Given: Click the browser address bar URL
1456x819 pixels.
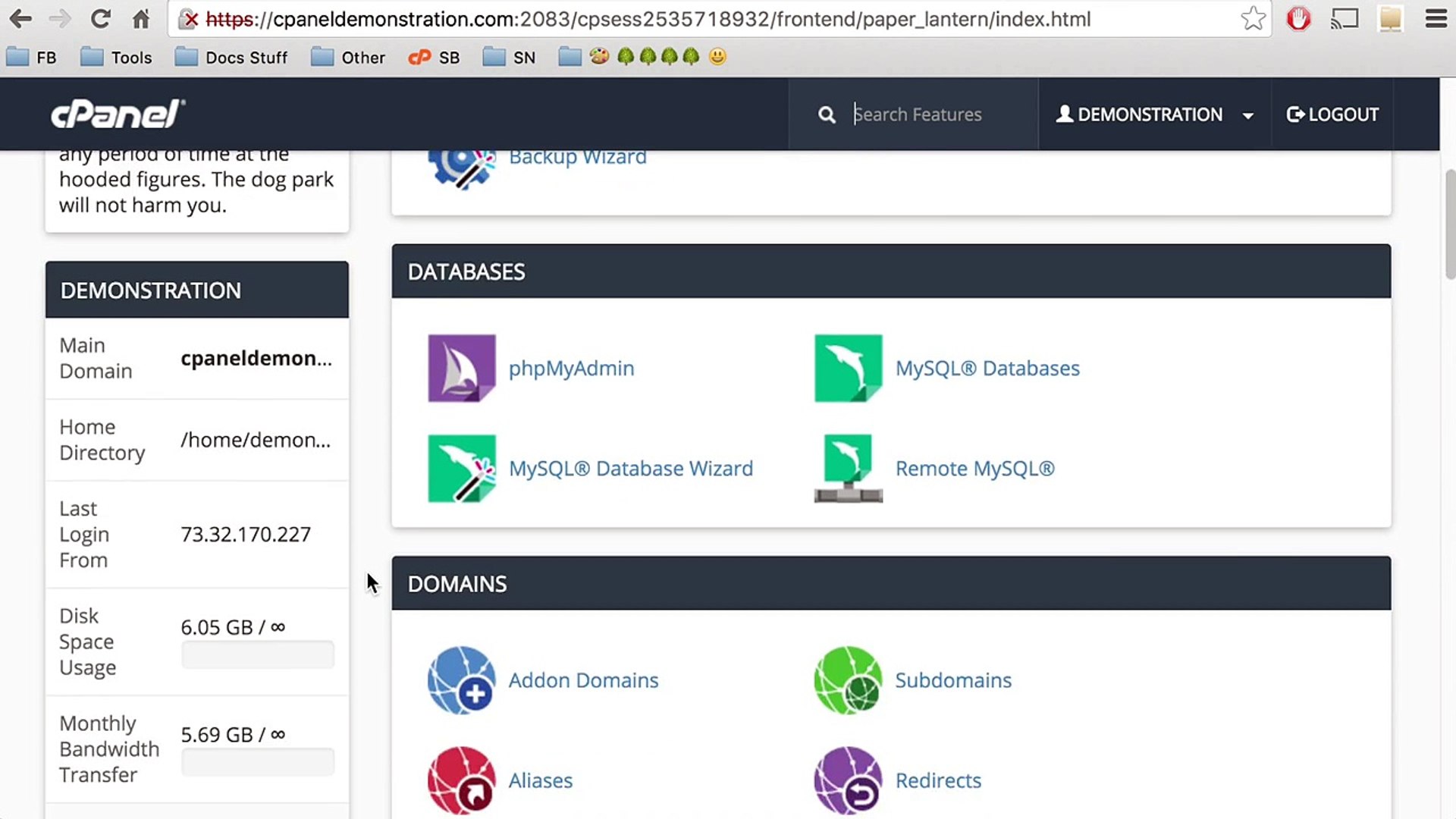Looking at the screenshot, I should pos(648,19).
